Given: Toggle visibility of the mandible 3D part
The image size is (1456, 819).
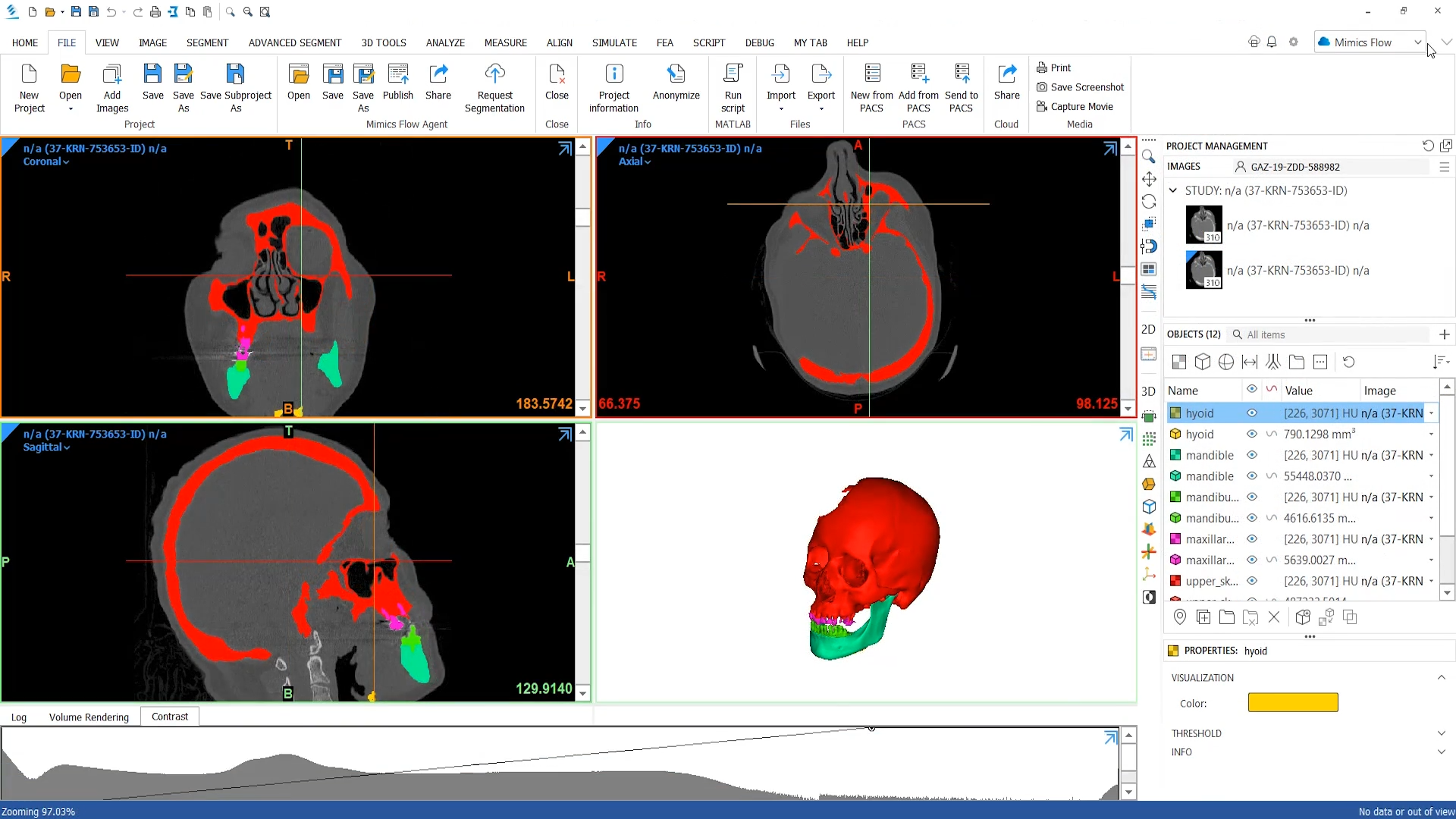Looking at the screenshot, I should pyautogui.click(x=1252, y=476).
